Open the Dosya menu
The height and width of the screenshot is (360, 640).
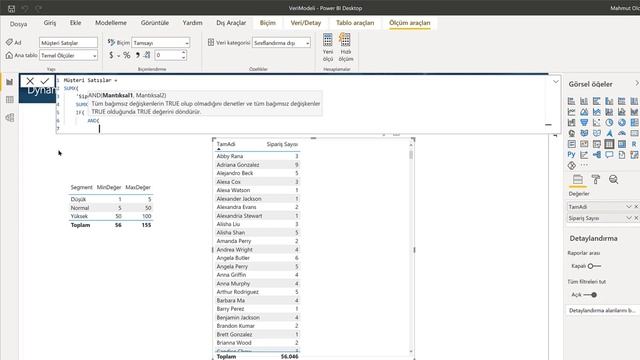pyautogui.click(x=18, y=24)
